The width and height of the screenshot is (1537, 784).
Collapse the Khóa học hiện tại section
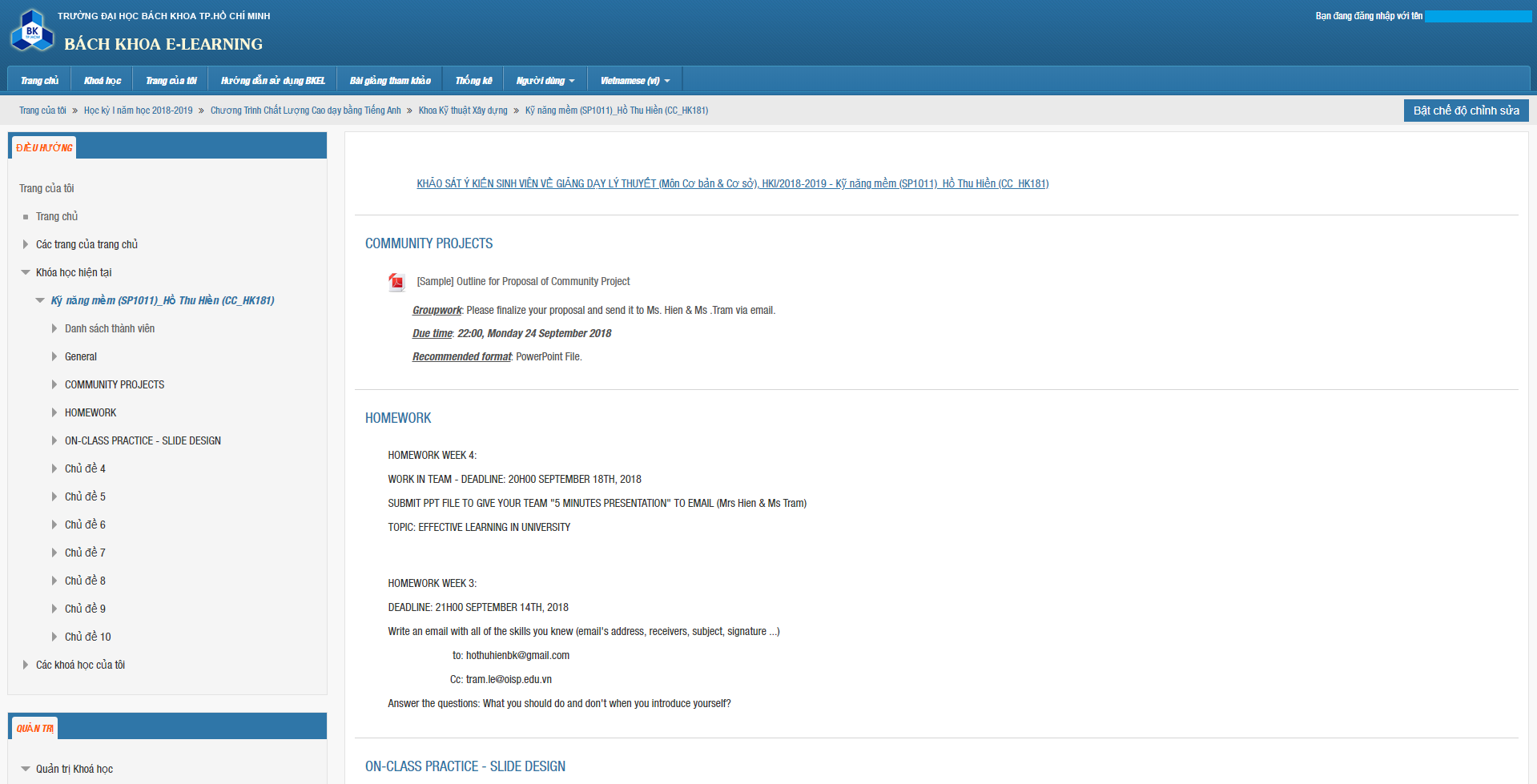[x=26, y=272]
